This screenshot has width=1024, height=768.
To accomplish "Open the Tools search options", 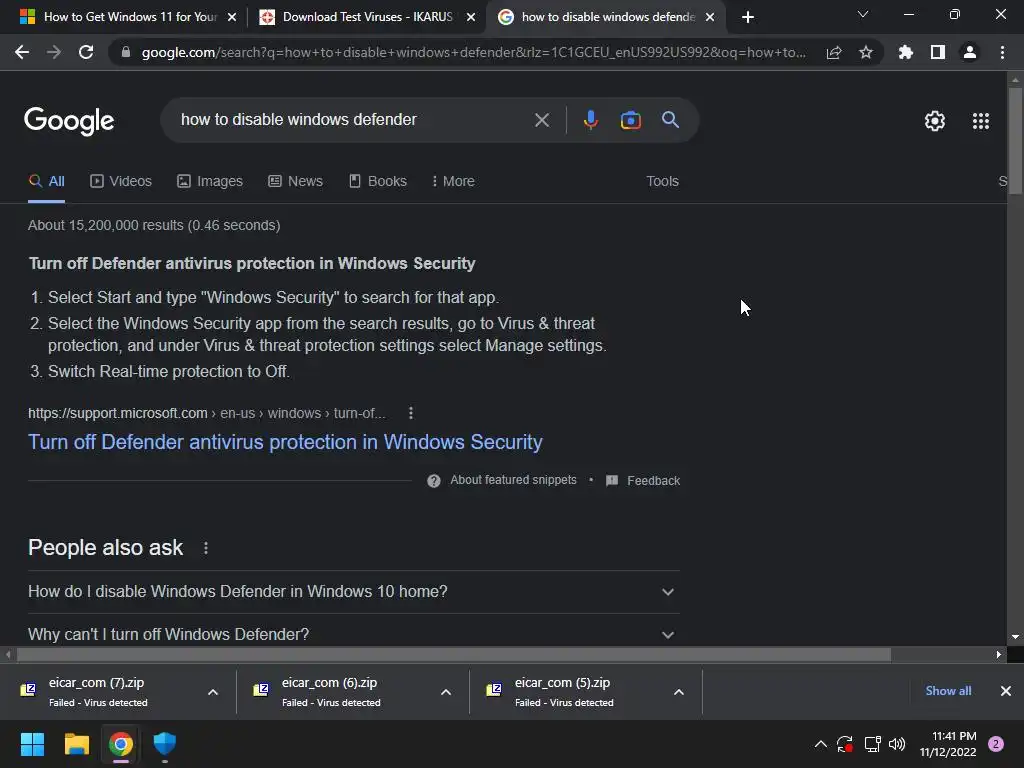I will 662,181.
